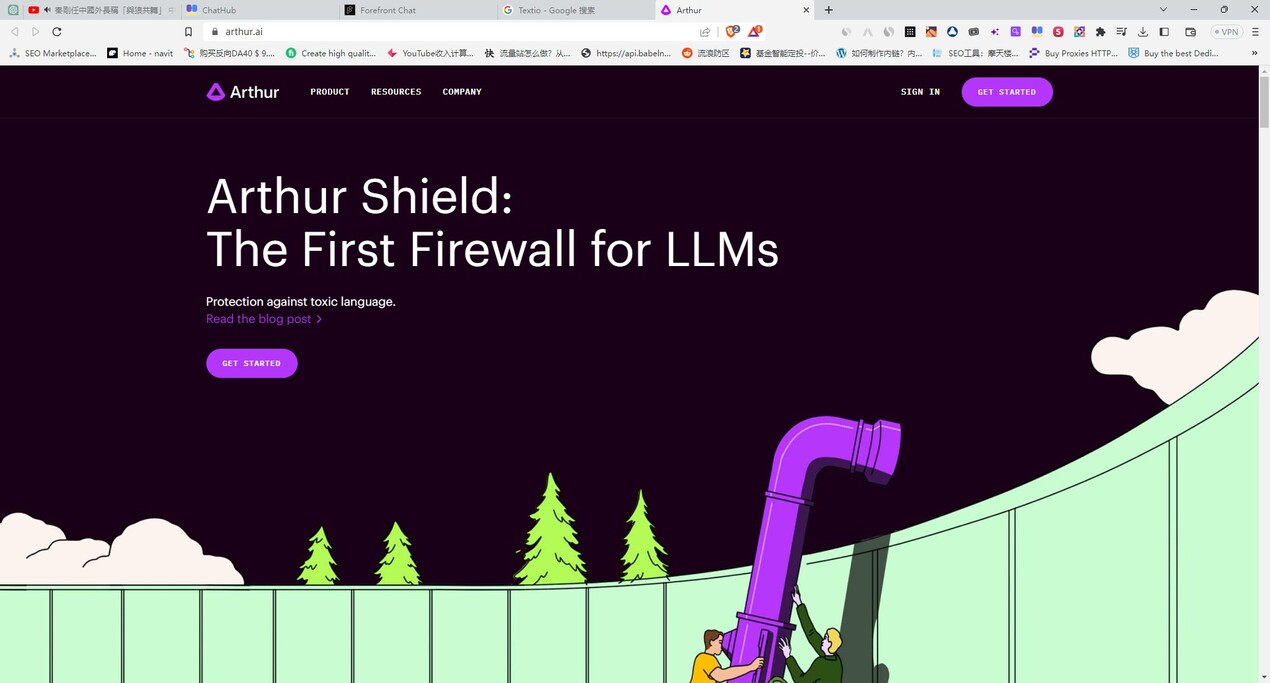The width and height of the screenshot is (1270, 683).
Task: Open the Brave Shields lion icon
Action: 732,32
